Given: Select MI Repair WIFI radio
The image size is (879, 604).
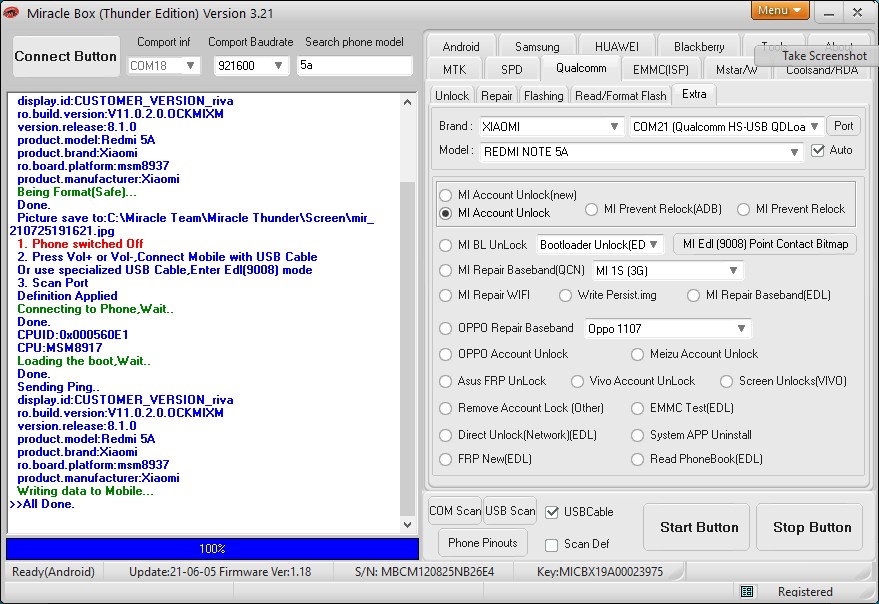Looking at the screenshot, I should click(445, 295).
